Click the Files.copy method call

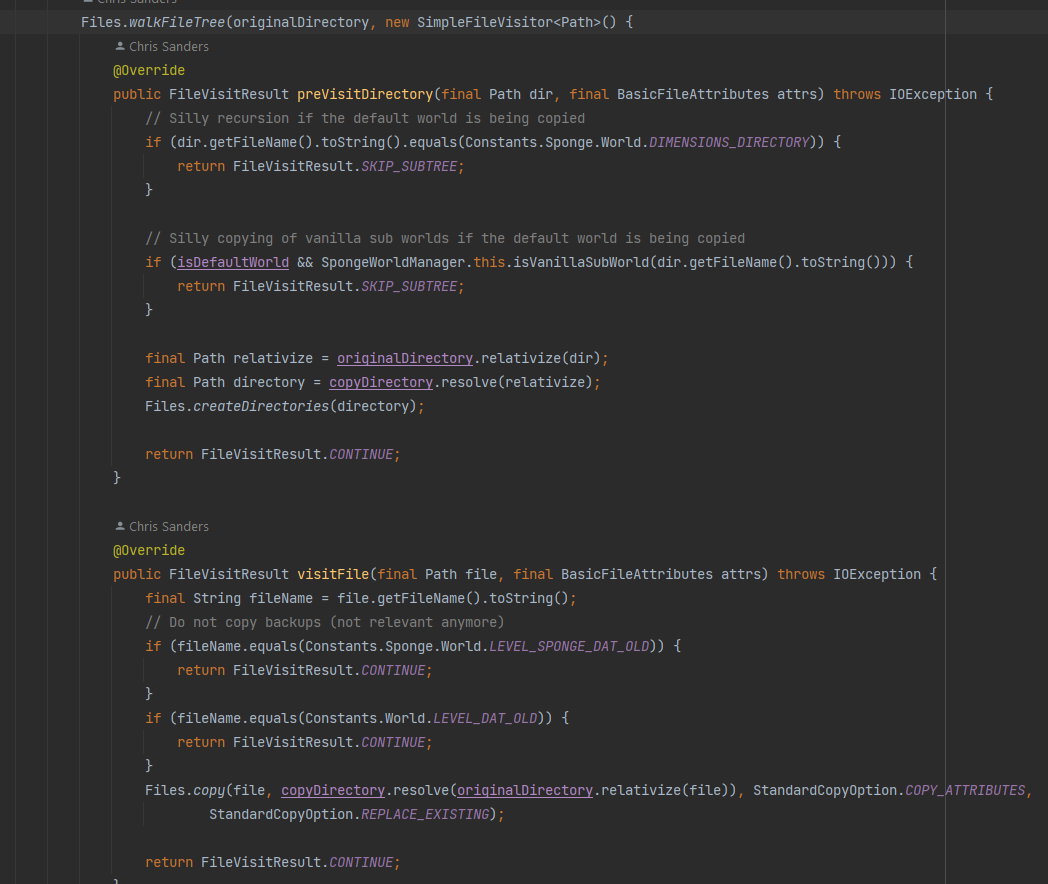[209, 790]
